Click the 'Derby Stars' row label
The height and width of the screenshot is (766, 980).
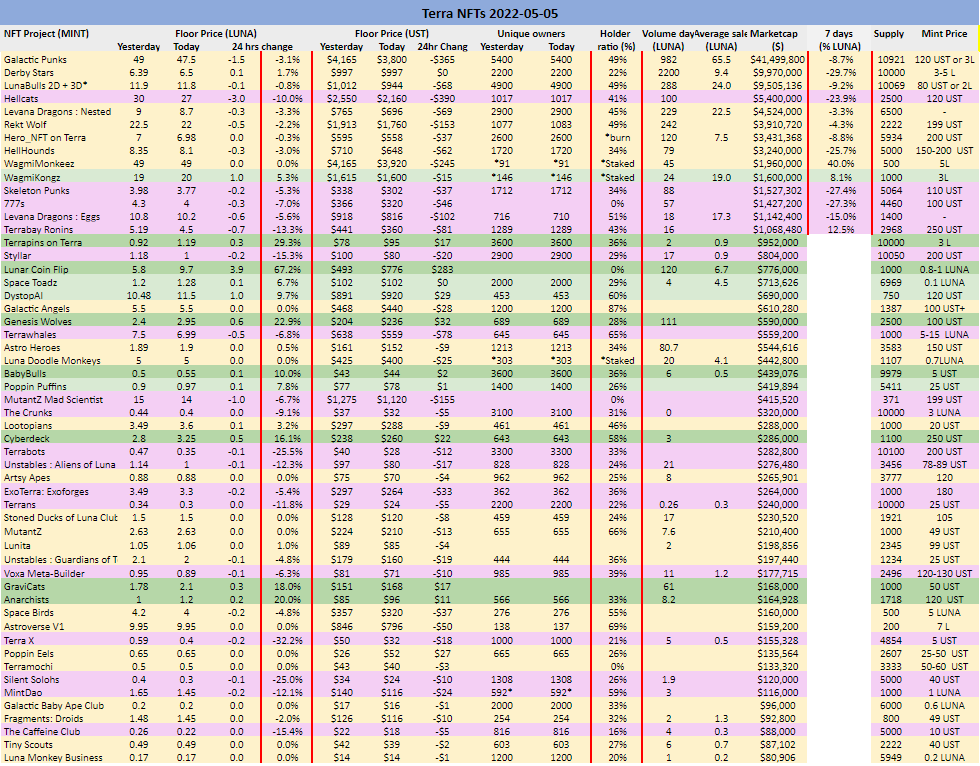point(29,72)
